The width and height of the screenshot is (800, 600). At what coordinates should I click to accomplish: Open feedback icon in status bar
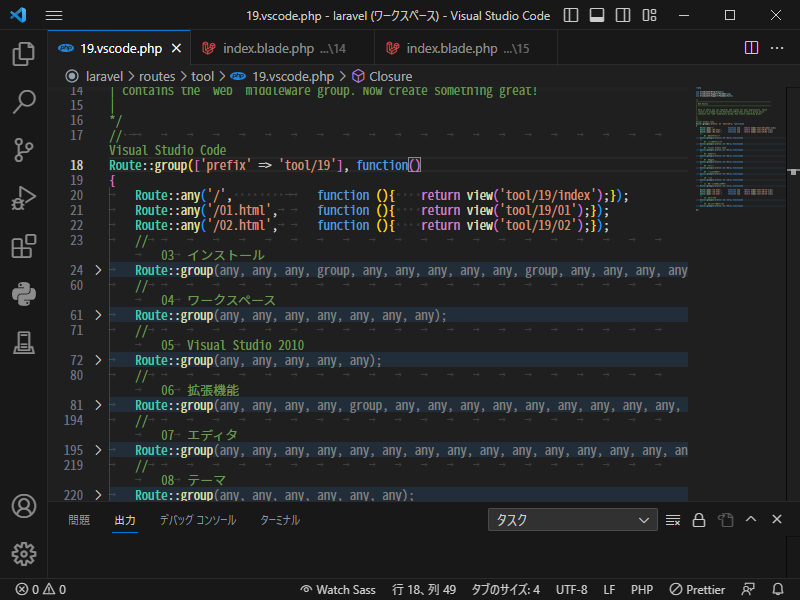pos(748,590)
